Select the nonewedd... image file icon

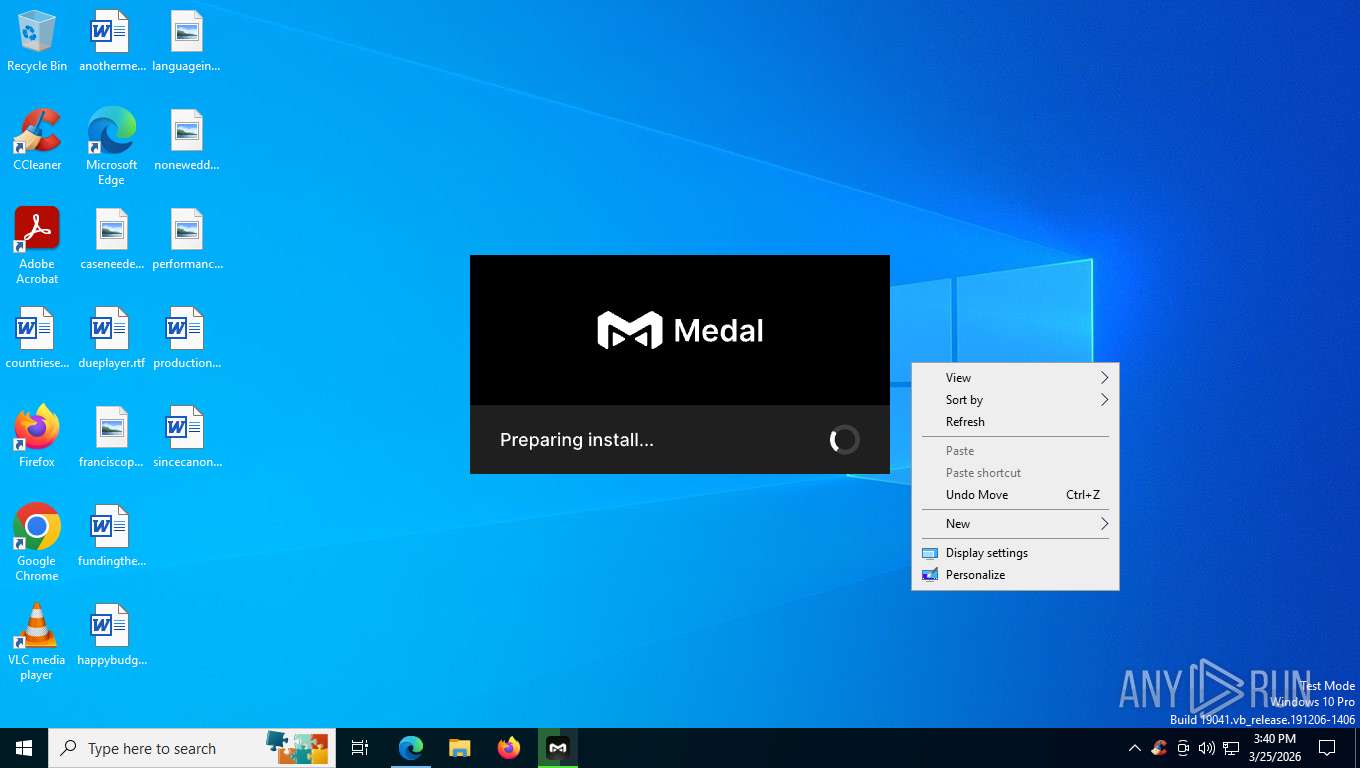[x=186, y=140]
